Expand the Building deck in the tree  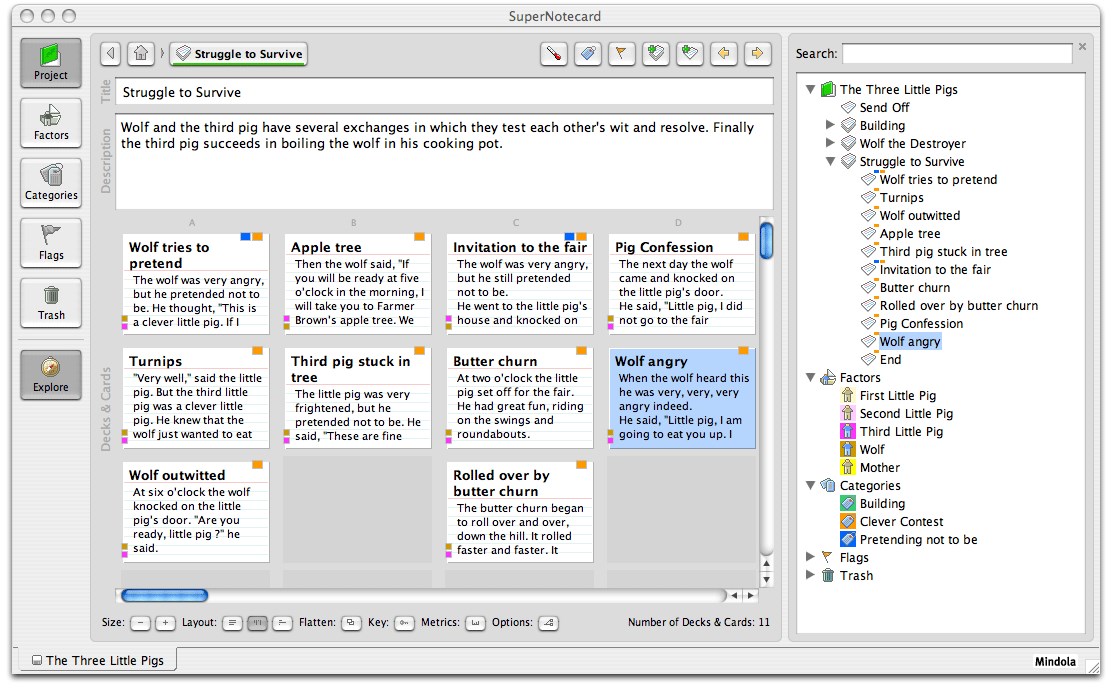[830, 126]
